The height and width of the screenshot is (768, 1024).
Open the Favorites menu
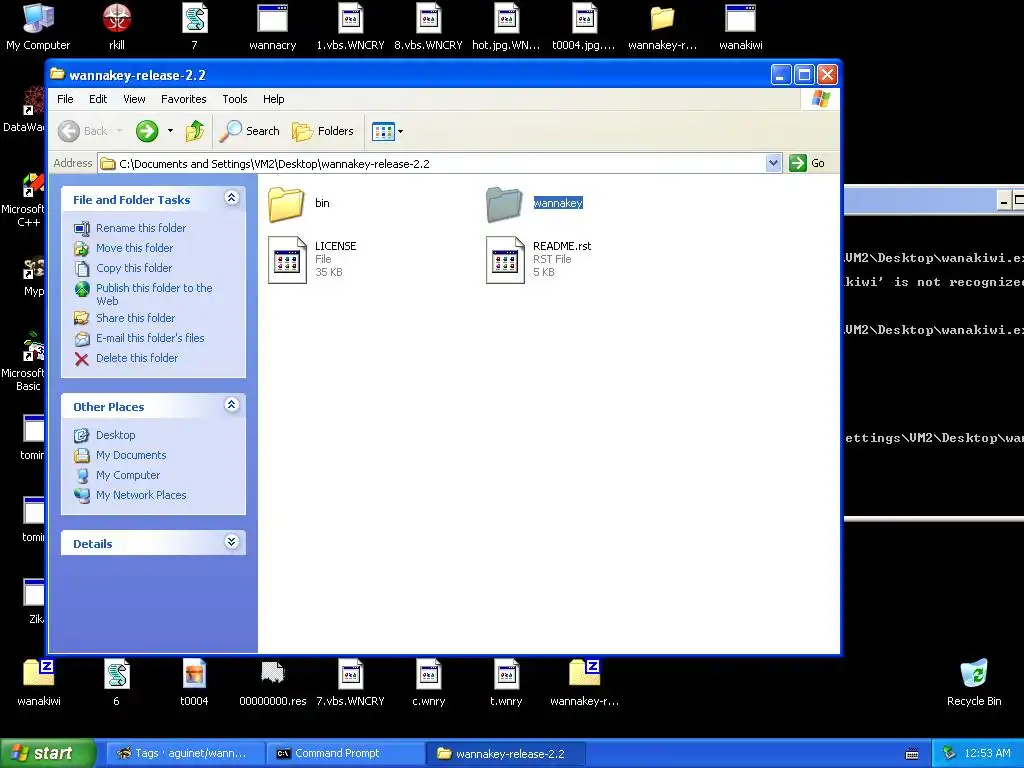[x=184, y=99]
